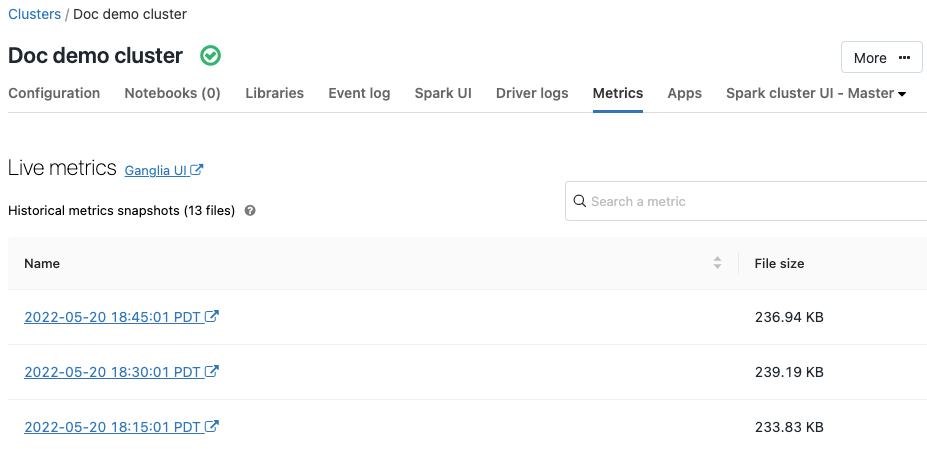Click external link icon for 18:30:01 snapshot

click(212, 372)
